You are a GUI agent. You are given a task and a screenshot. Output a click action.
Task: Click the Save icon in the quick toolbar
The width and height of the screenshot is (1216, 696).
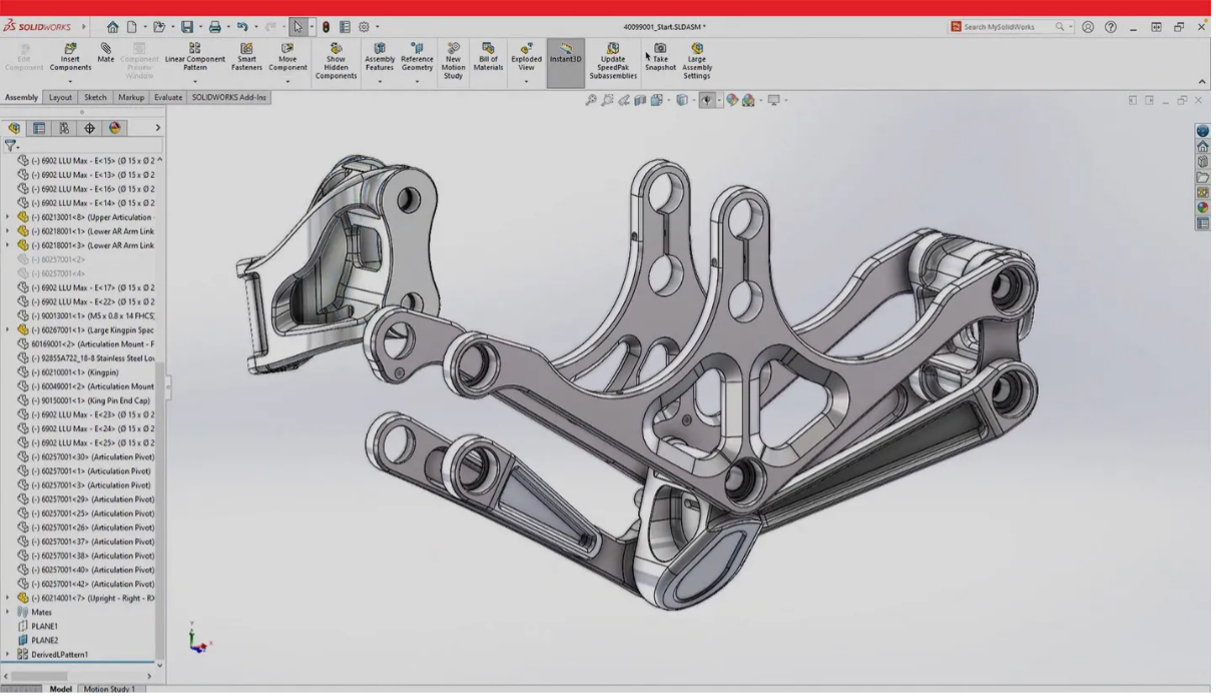coord(187,27)
